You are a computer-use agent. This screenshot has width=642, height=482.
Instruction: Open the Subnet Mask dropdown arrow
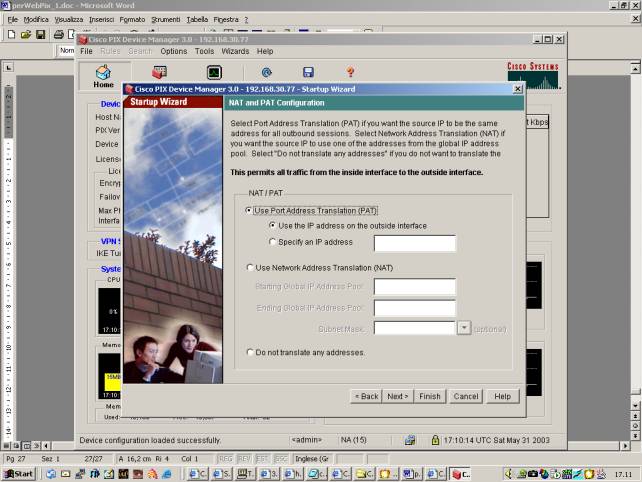[x=463, y=328]
